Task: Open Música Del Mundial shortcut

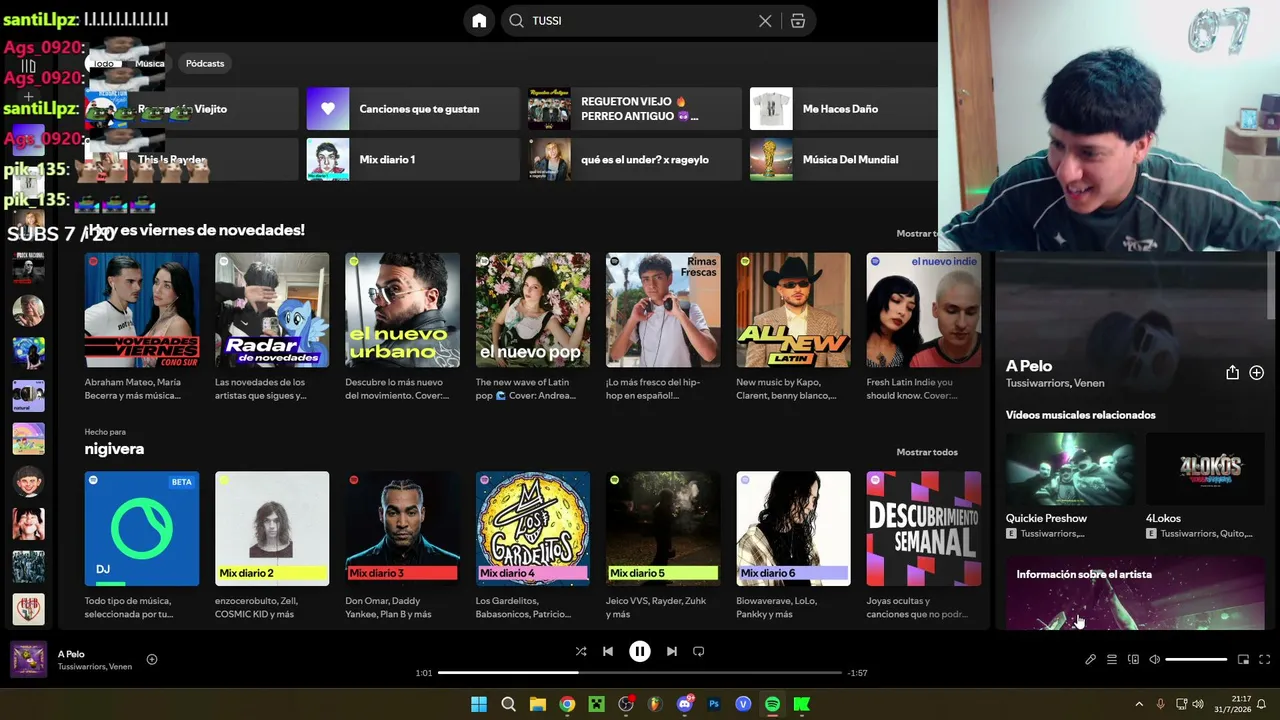Action: (844, 160)
